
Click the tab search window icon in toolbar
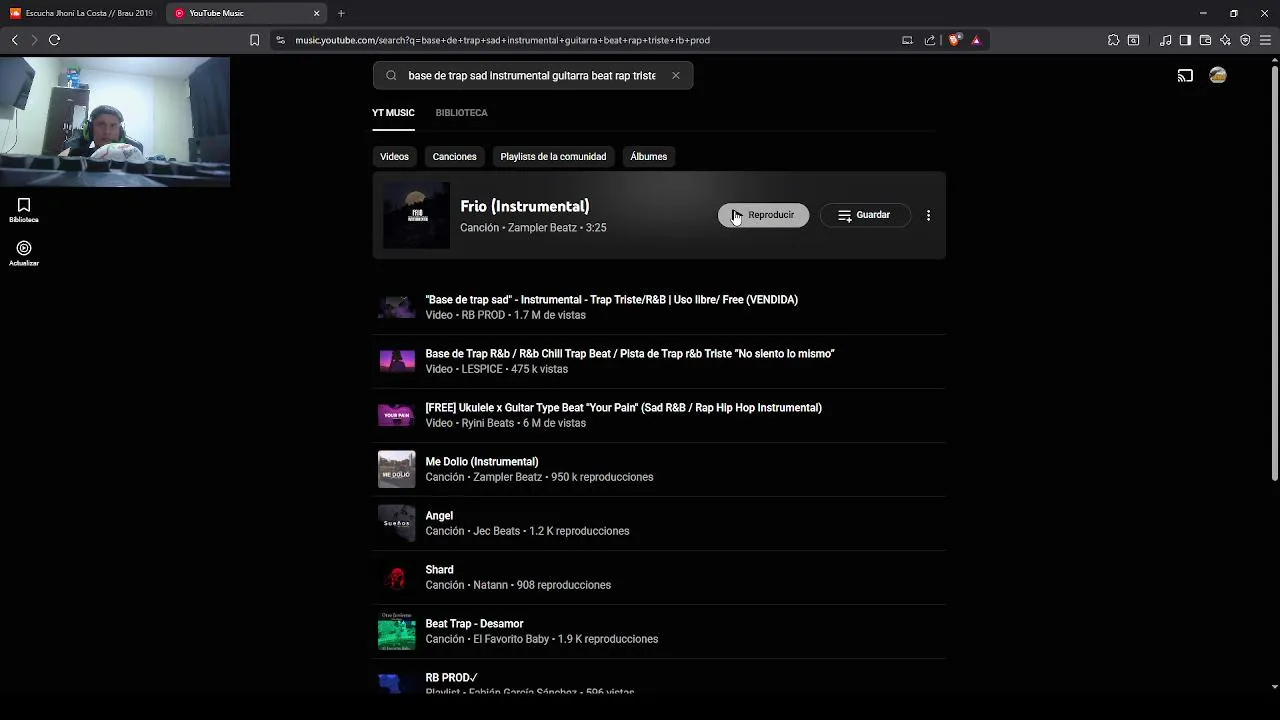click(1133, 40)
